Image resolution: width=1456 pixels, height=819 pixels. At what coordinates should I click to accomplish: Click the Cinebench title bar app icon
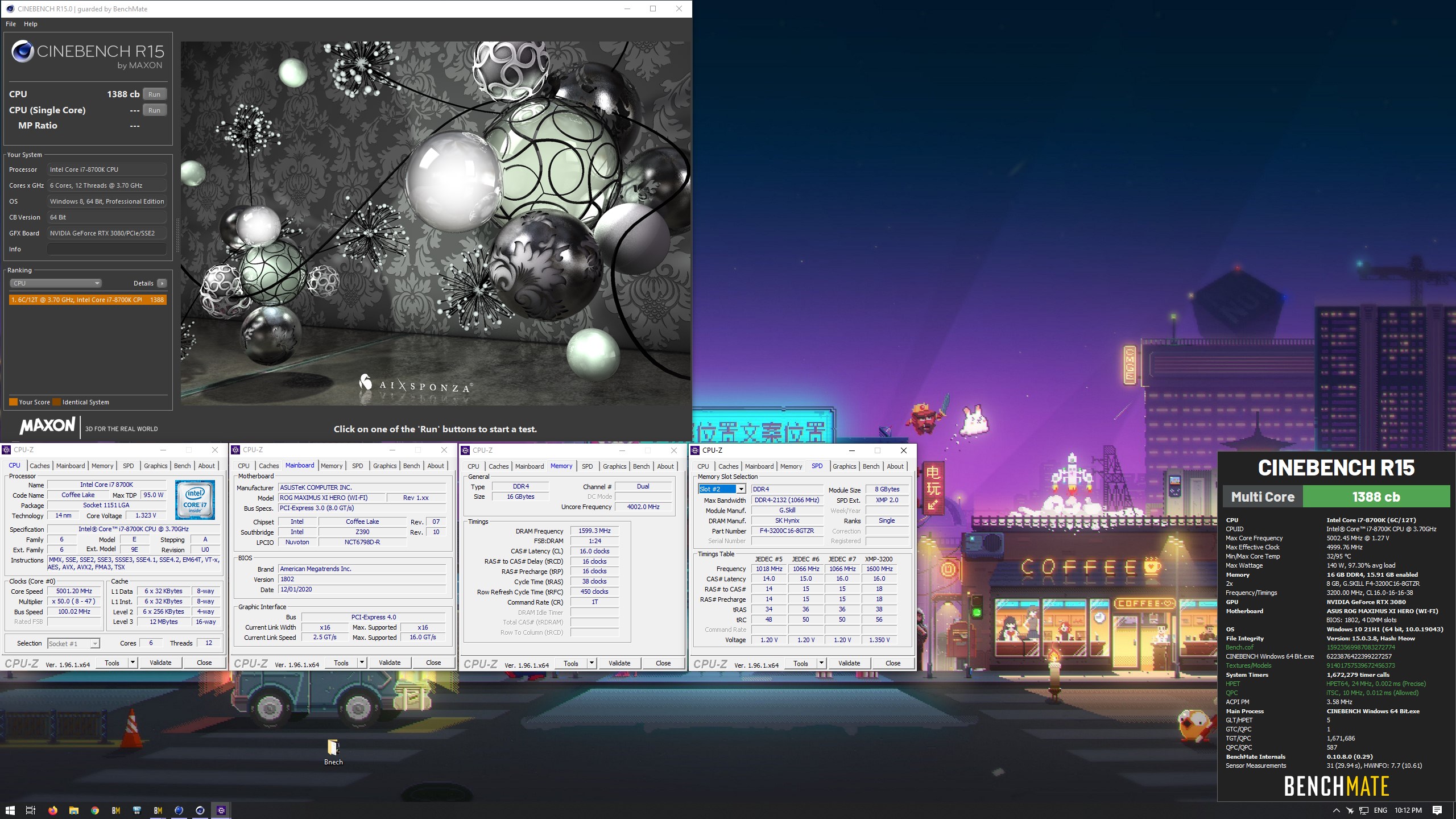(10, 9)
